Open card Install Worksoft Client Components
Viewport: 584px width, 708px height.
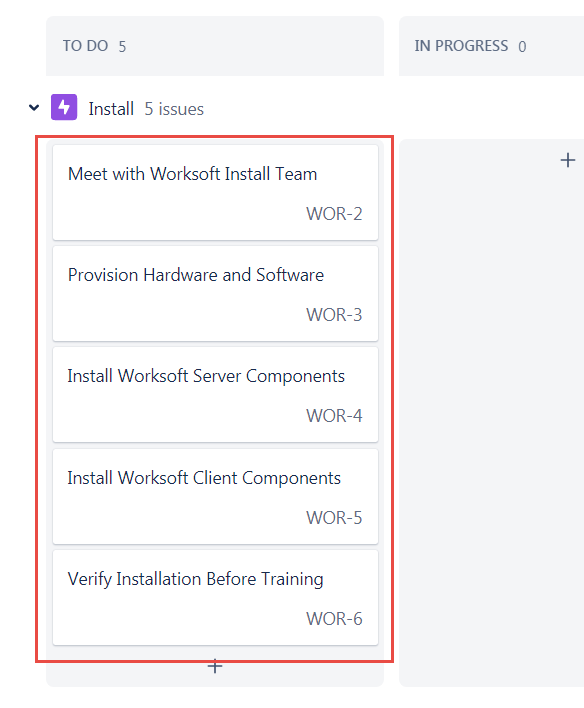click(x=215, y=496)
